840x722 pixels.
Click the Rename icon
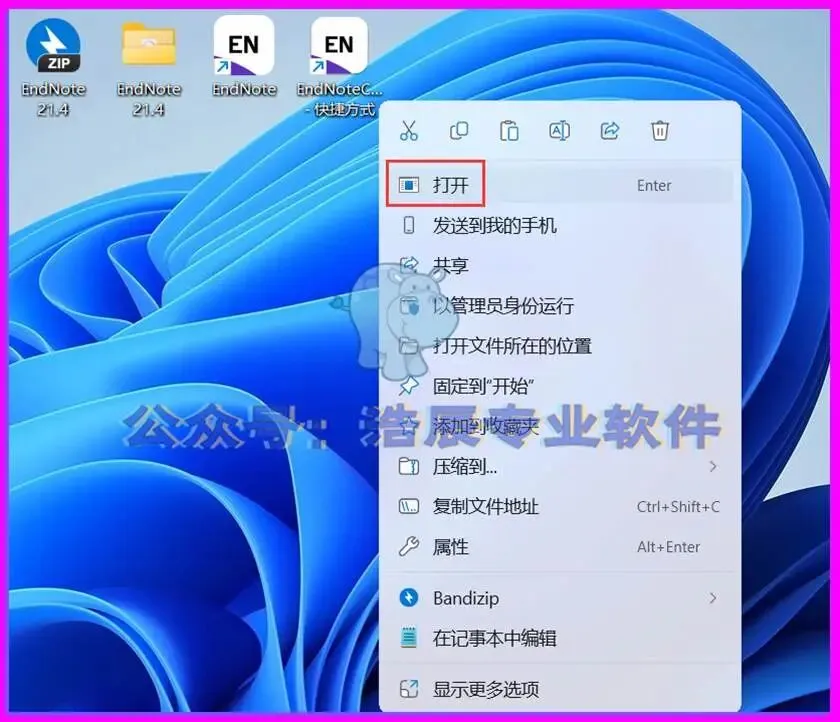pyautogui.click(x=559, y=131)
